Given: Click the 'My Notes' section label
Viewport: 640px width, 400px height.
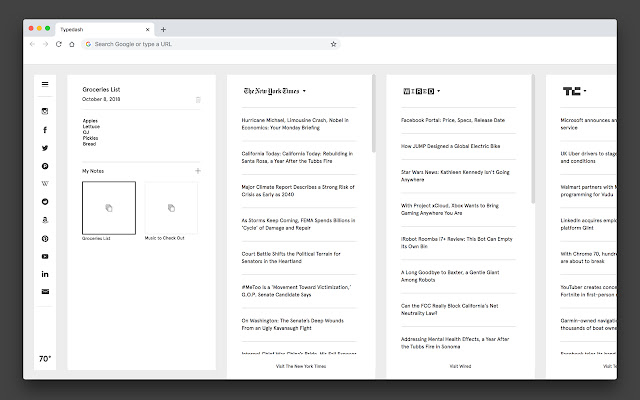Looking at the screenshot, I should click(93, 171).
